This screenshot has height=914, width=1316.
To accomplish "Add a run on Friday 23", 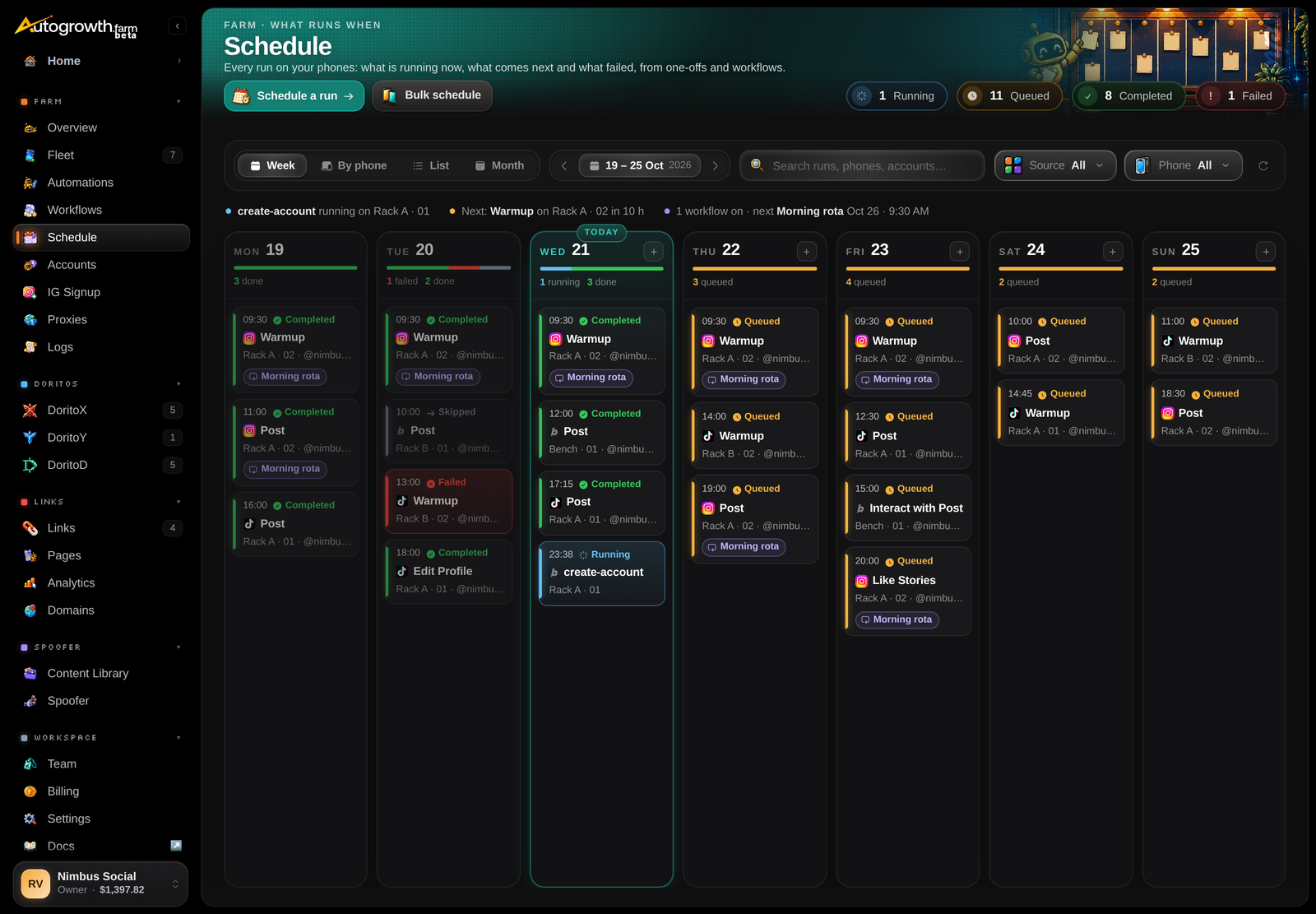I will [960, 252].
